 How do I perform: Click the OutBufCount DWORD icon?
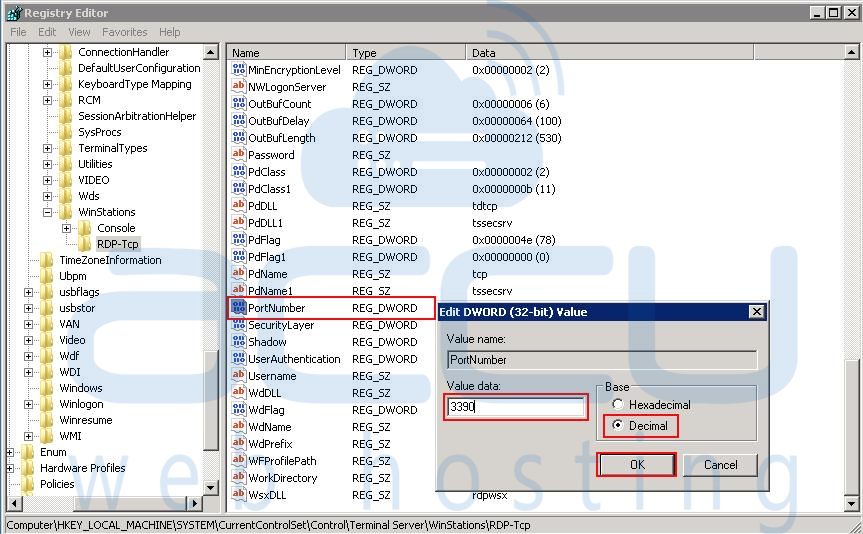point(238,103)
